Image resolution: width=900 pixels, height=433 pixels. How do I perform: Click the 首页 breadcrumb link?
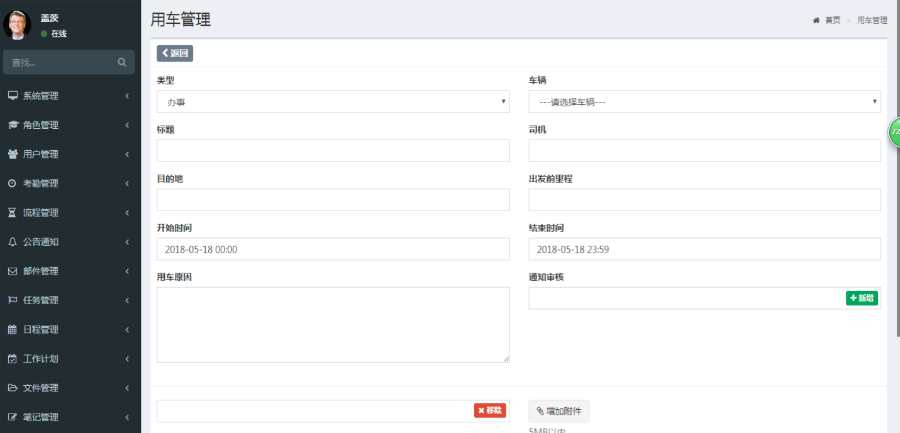(831, 20)
